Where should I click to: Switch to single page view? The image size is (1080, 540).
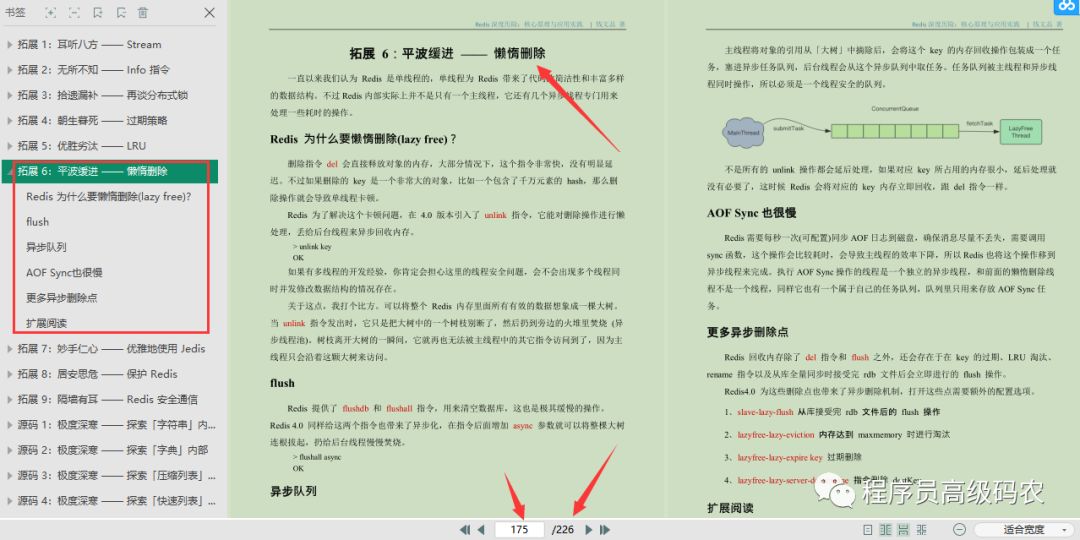tap(868, 530)
